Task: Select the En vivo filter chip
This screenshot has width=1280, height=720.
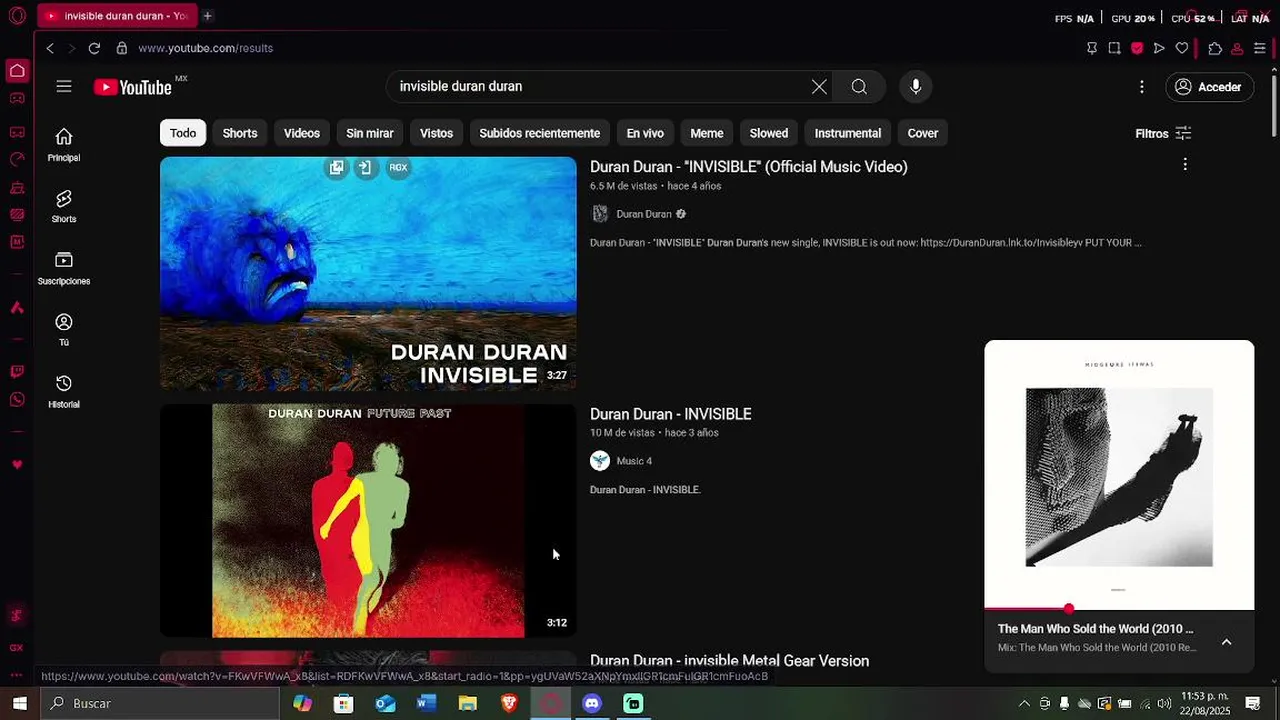Action: tap(645, 133)
